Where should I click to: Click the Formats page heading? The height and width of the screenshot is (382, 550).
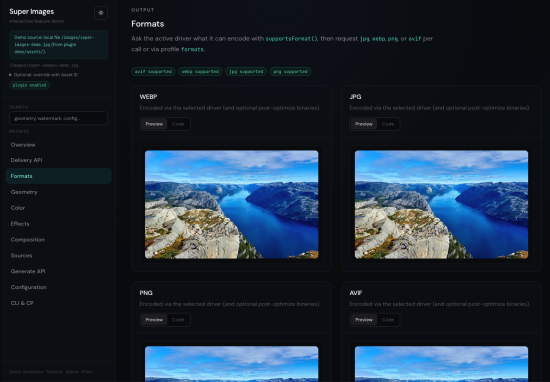click(x=148, y=24)
